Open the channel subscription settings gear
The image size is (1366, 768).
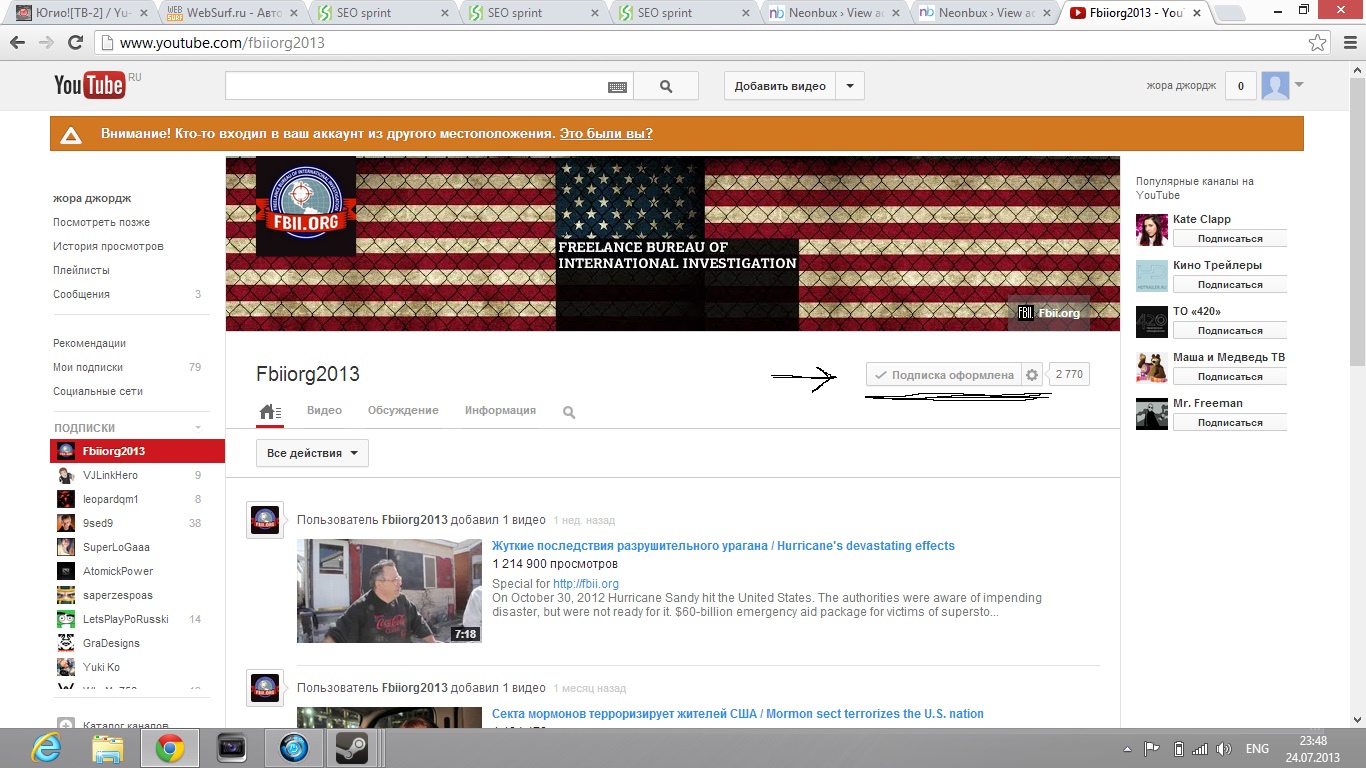[x=1032, y=375]
